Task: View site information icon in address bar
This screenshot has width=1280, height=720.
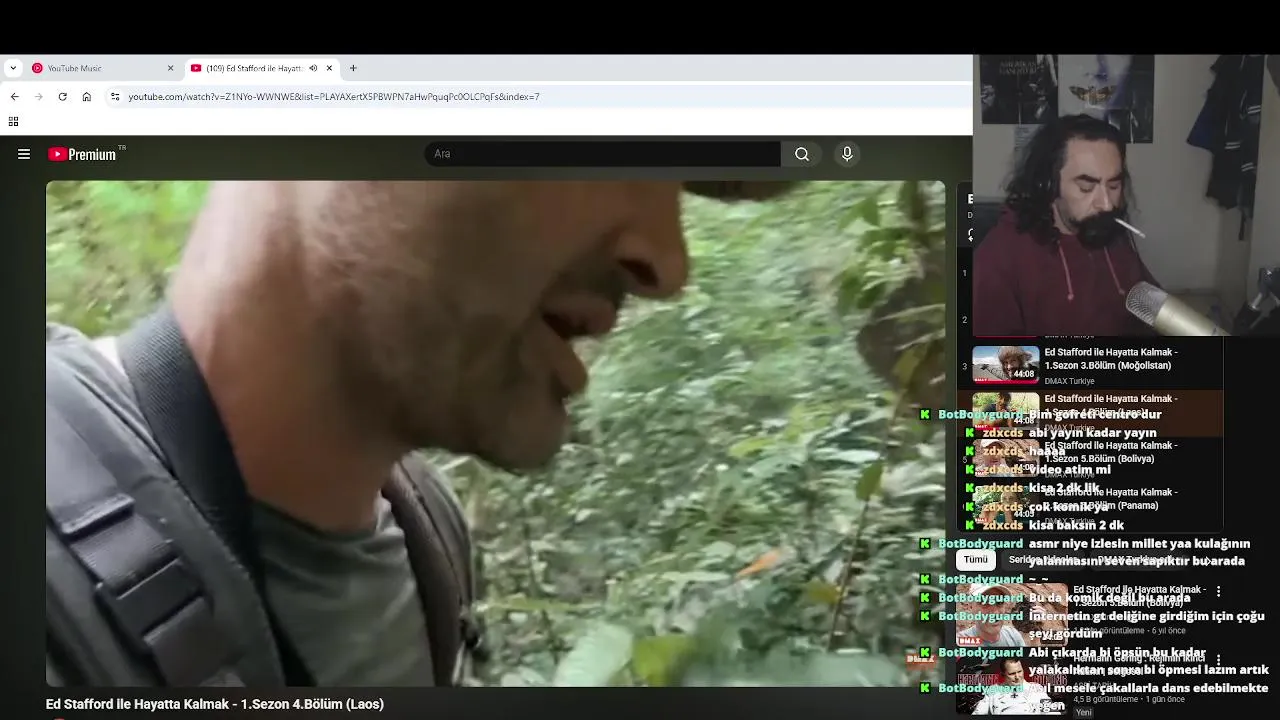Action: tap(115, 96)
